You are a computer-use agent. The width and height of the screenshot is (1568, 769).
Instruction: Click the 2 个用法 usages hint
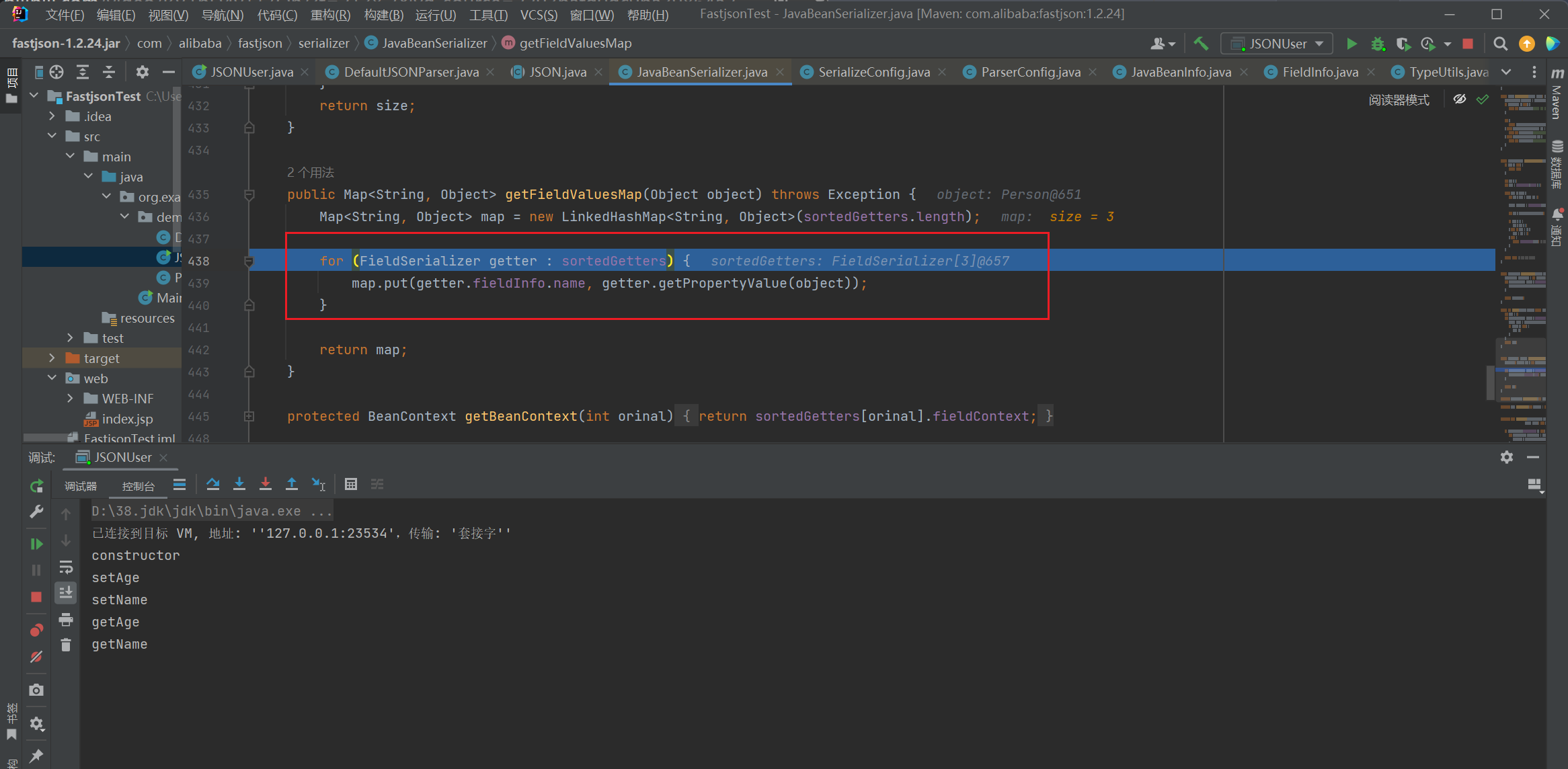tap(311, 173)
